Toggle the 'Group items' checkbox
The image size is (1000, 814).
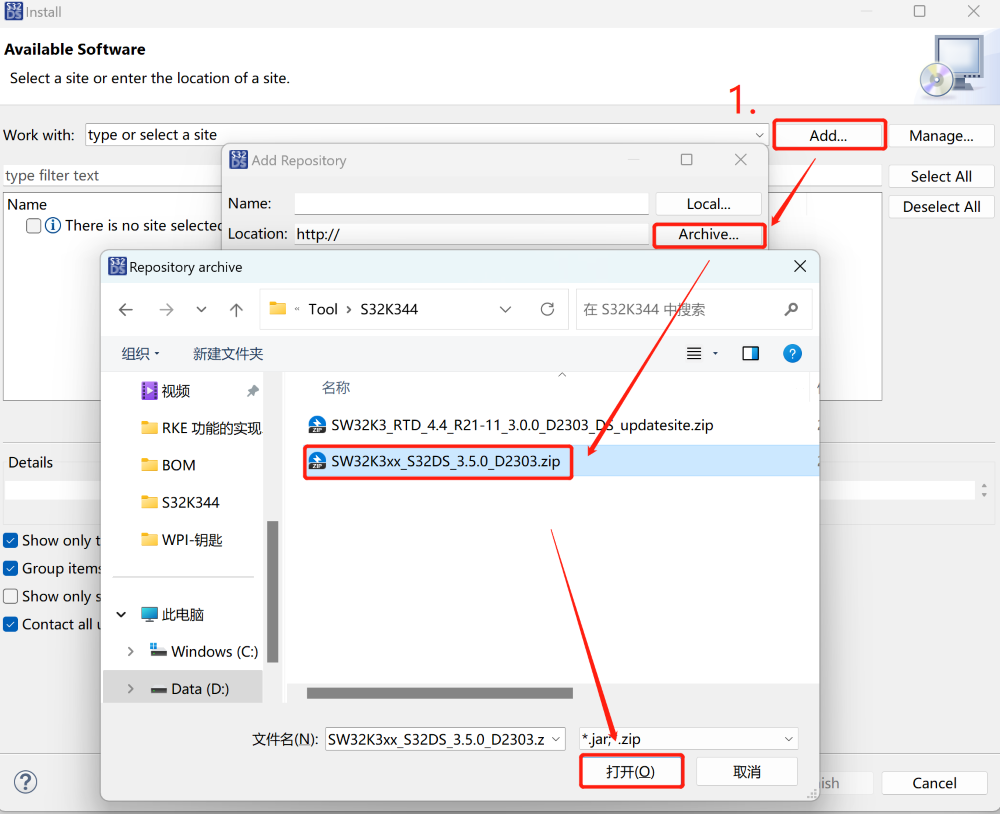pos(10,568)
